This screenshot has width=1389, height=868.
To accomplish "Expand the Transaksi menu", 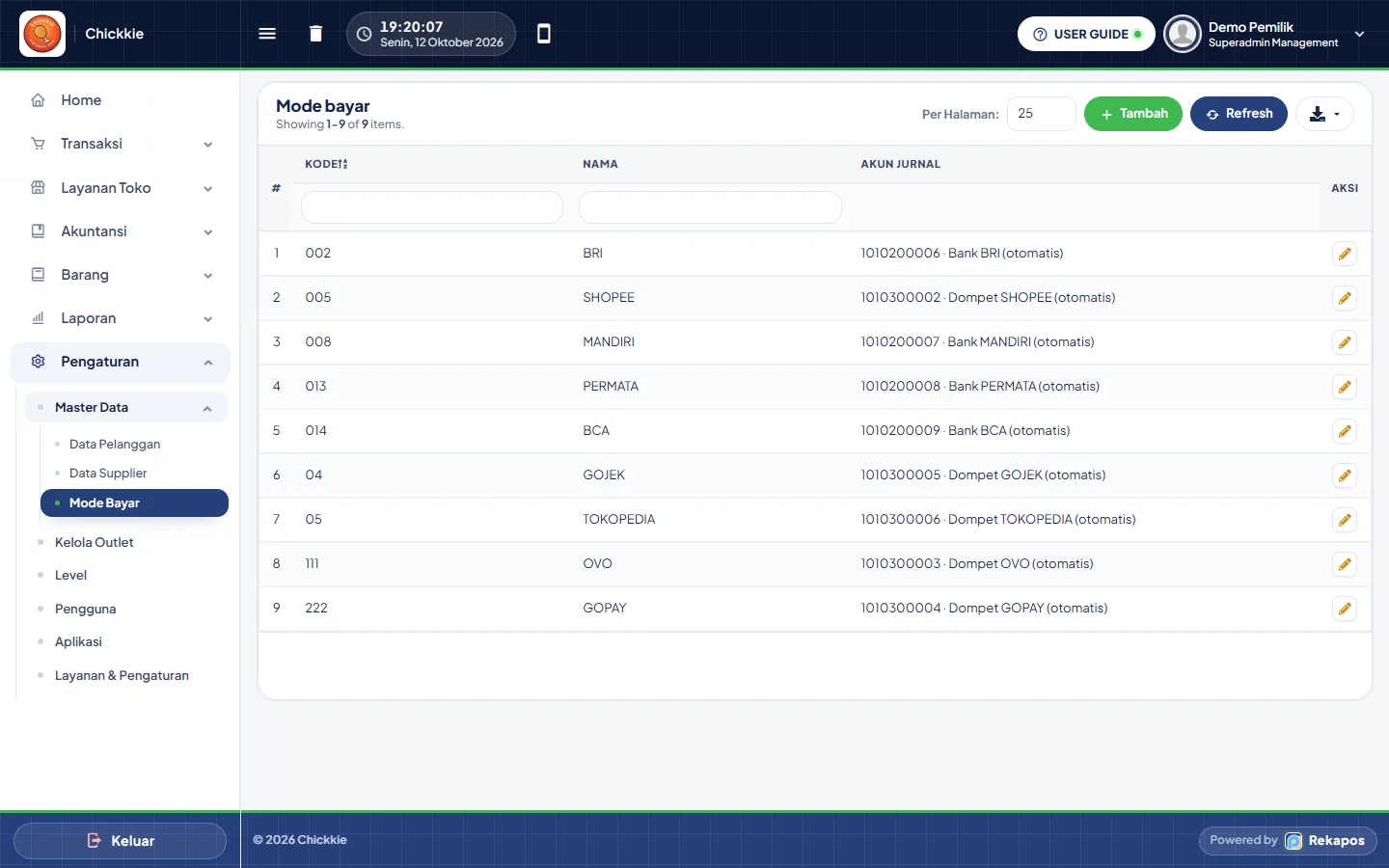I will tap(122, 144).
